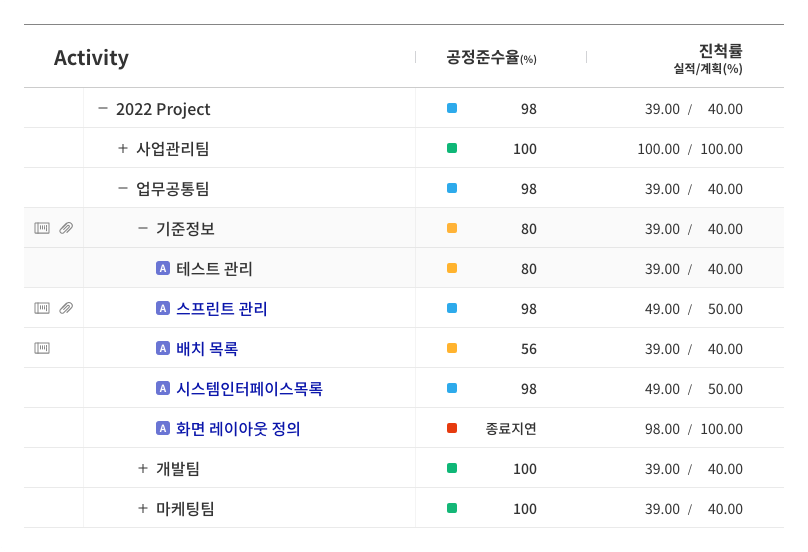808x552 pixels.
Task: Click the A badge beside 배치 목록
Action: click(x=163, y=348)
